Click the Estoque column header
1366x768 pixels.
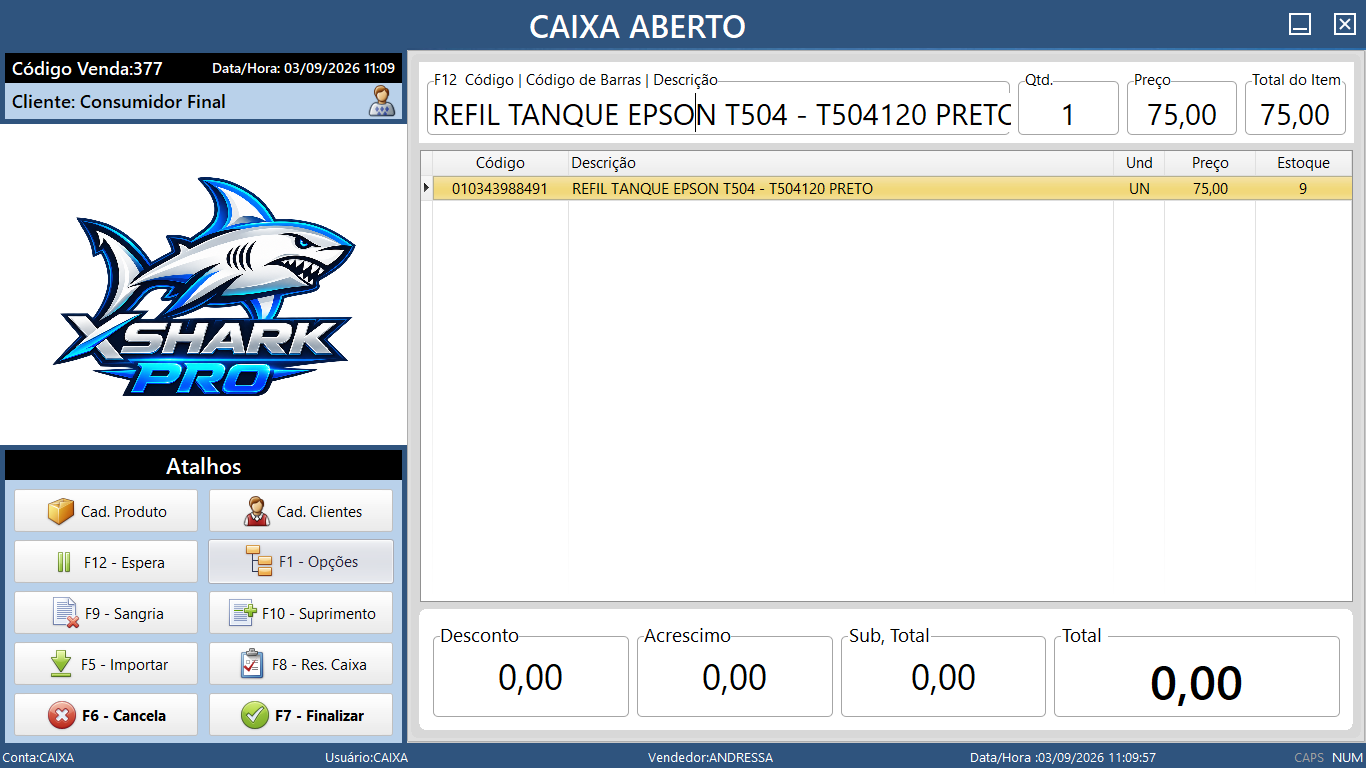coord(1303,163)
